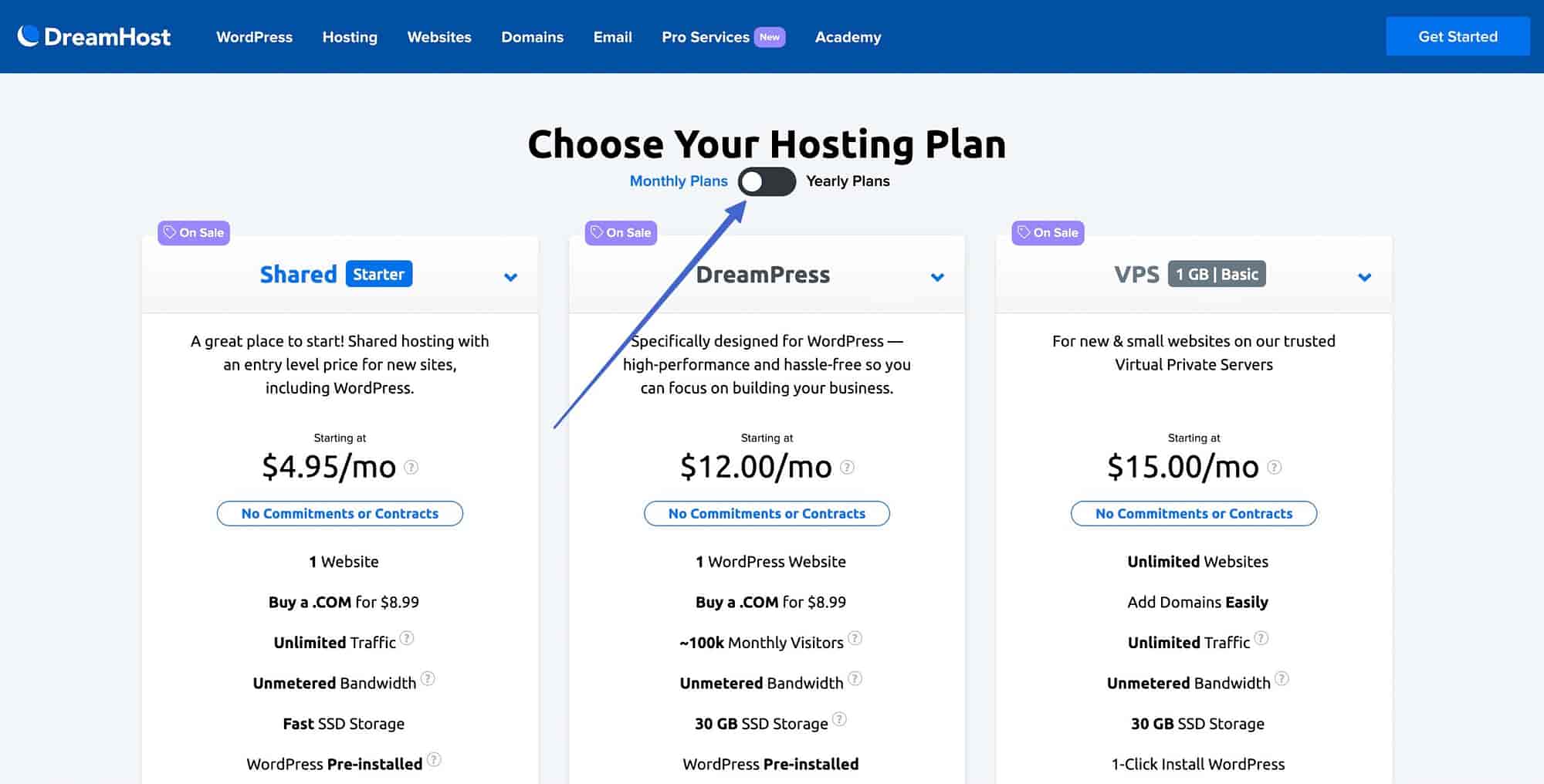Click VPS No Commitments or Contracts
Screen dimensions: 1544x784
[x=1194, y=513]
